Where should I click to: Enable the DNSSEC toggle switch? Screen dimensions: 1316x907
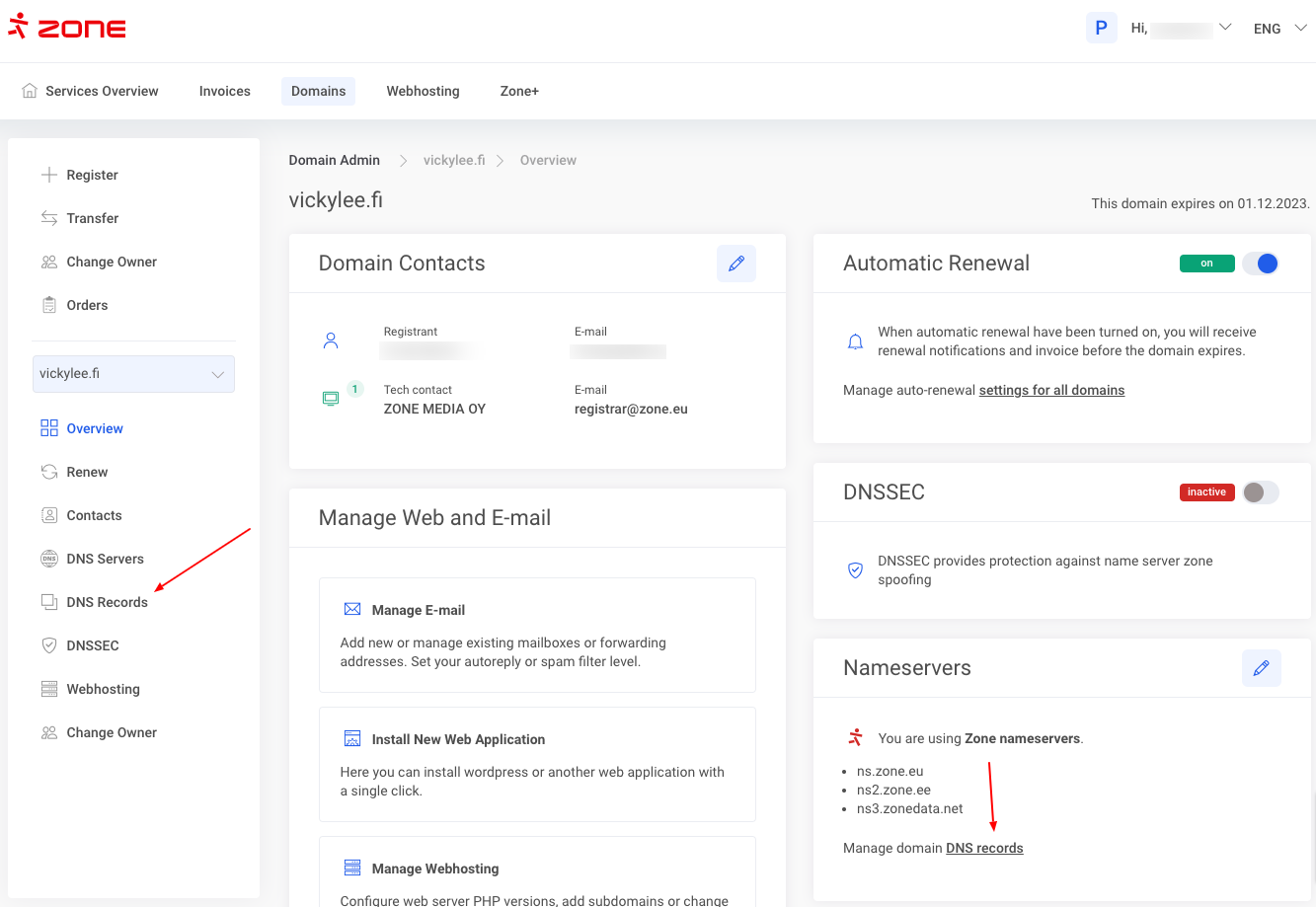(1261, 492)
